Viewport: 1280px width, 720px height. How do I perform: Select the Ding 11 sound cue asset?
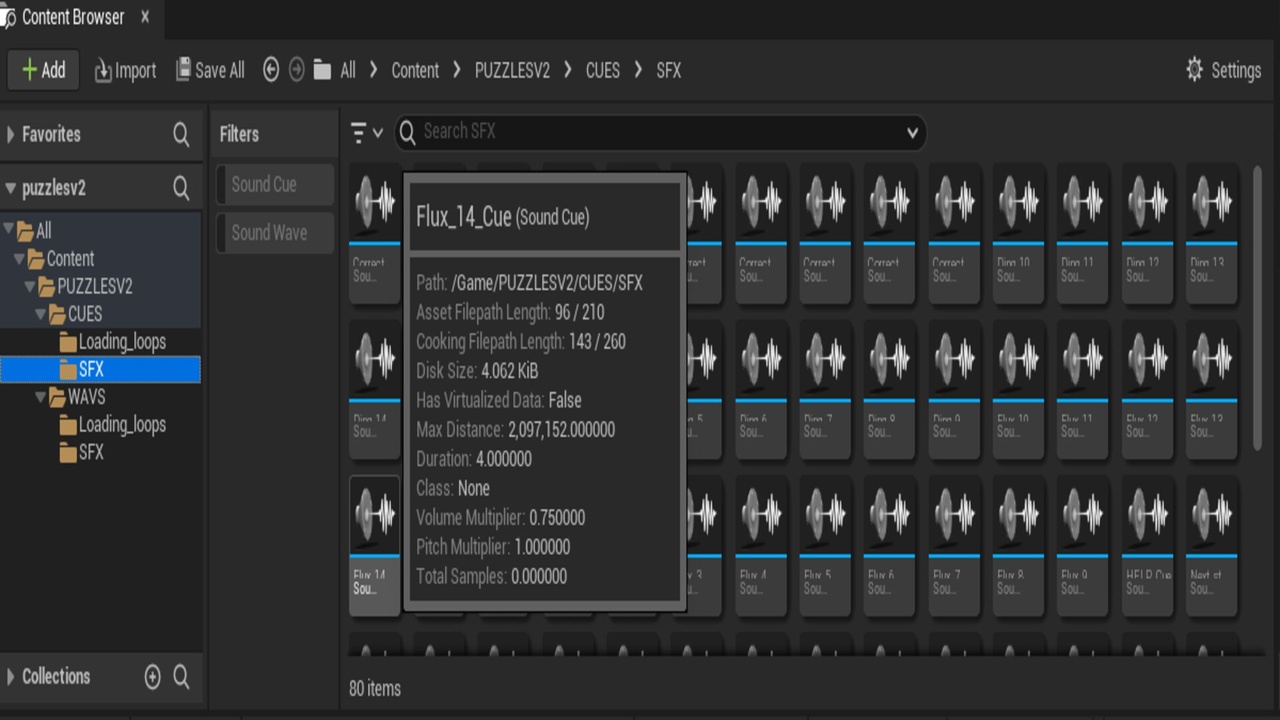[x=1082, y=234]
